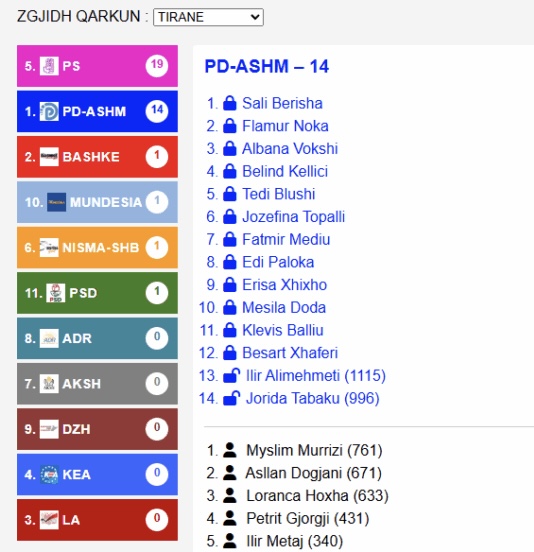This screenshot has width=534, height=552.
Task: Click the open lock beside Ilir Alimehmeti
Action: tap(232, 375)
